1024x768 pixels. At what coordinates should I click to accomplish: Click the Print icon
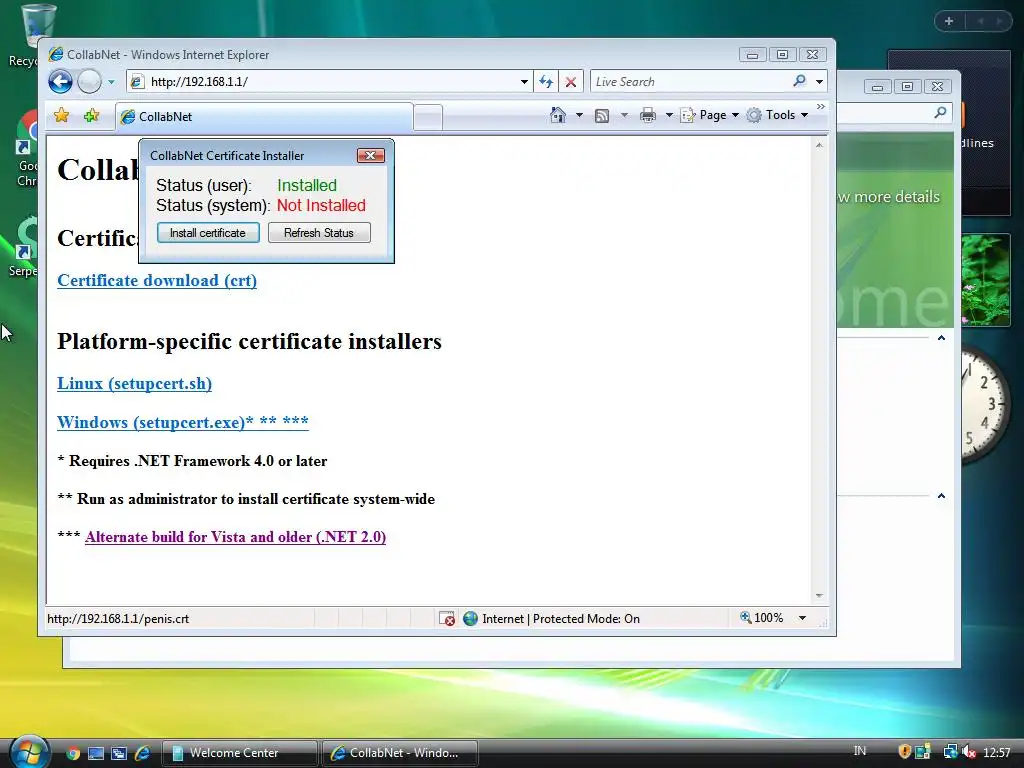click(x=648, y=116)
